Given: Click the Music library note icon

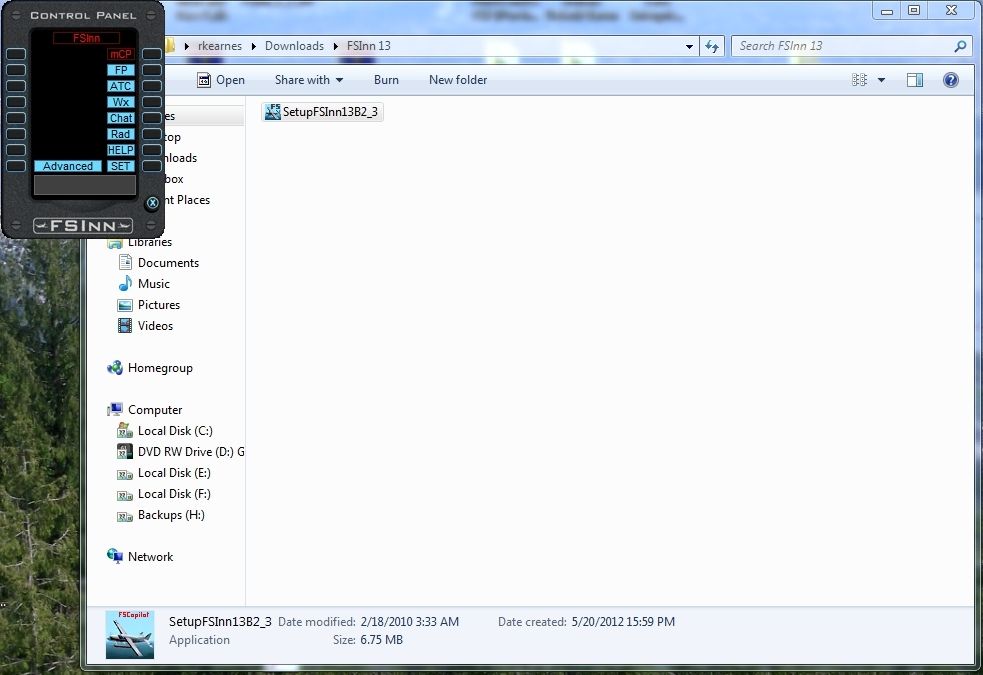Looking at the screenshot, I should click(125, 284).
